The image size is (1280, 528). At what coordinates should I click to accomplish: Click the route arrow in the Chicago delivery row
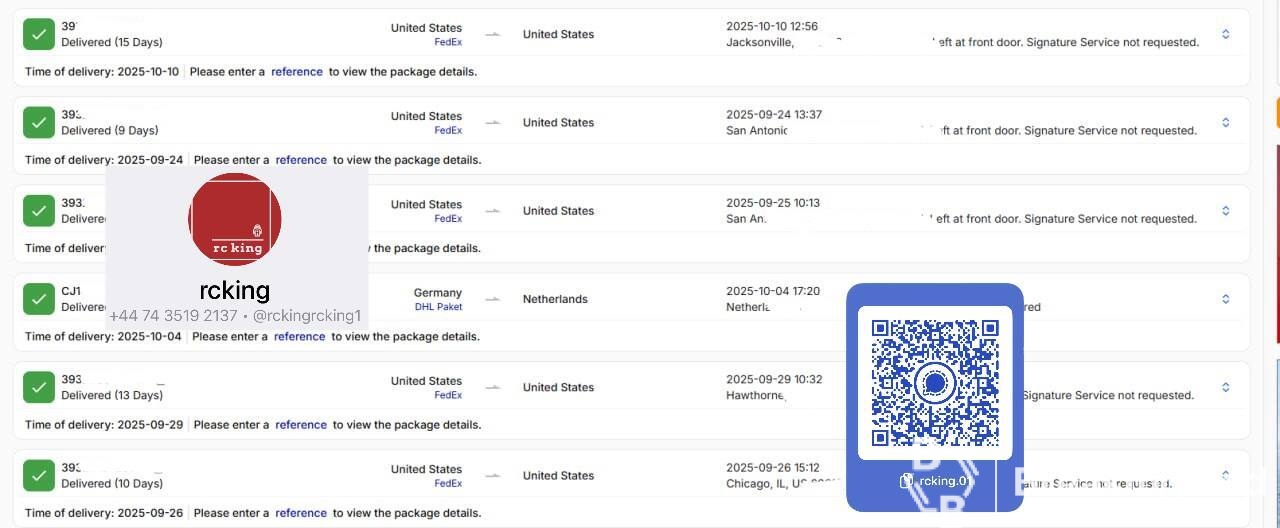tap(492, 476)
